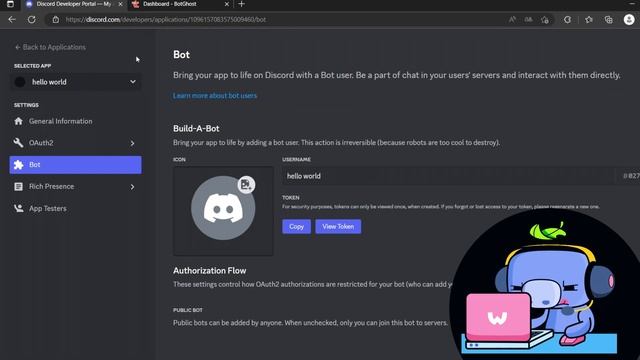Click the USERNAME field containing hello world
The height and width of the screenshot is (360, 640).
(449, 176)
